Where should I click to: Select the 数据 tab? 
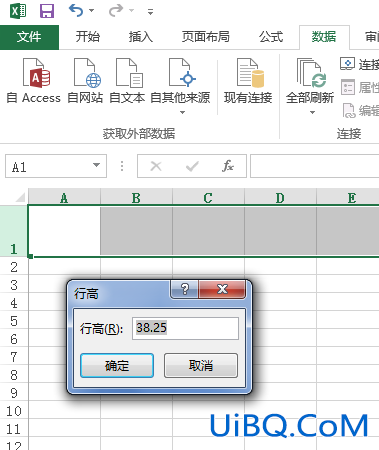point(324,37)
